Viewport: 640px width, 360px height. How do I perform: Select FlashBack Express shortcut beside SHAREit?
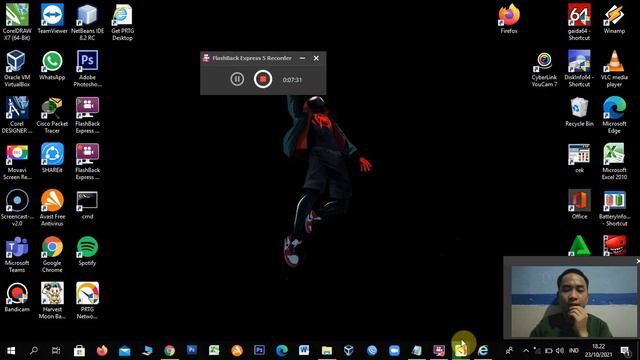tap(87, 162)
